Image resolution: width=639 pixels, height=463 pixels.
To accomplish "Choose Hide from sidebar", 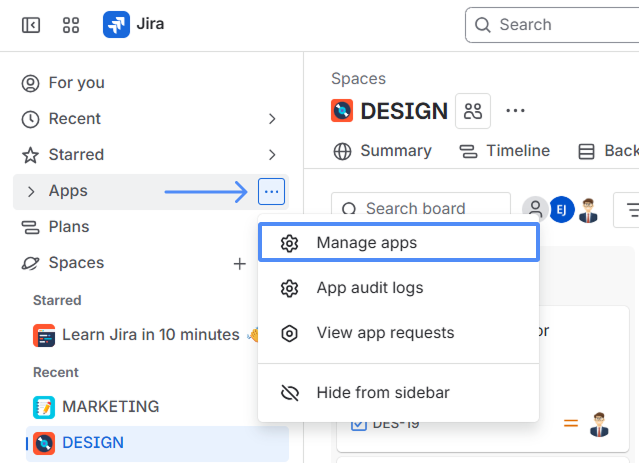I will (x=399, y=393).
